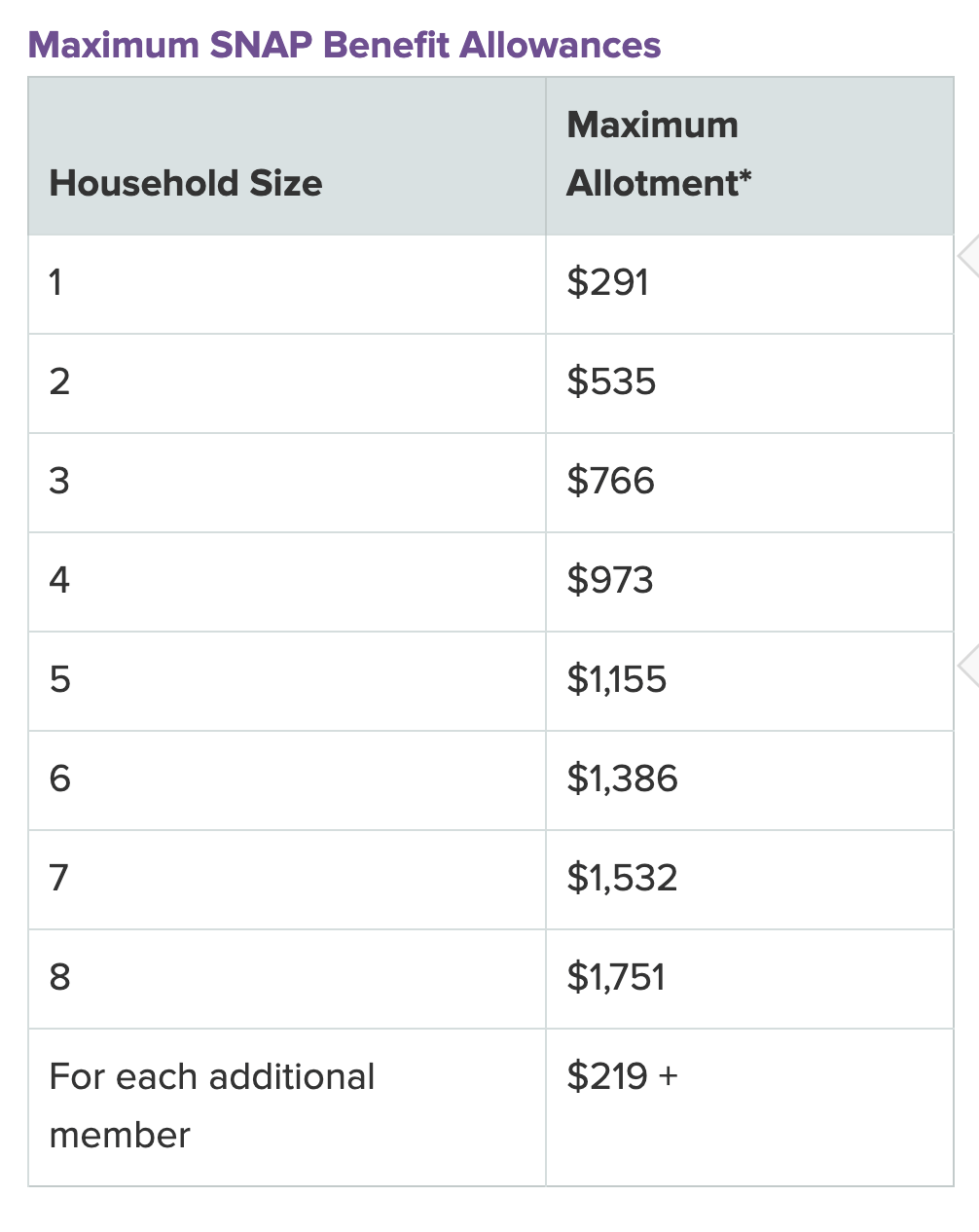Screen dimensions: 979x1232
Task: Select the household size 4 cell
Action: [x=59, y=580]
